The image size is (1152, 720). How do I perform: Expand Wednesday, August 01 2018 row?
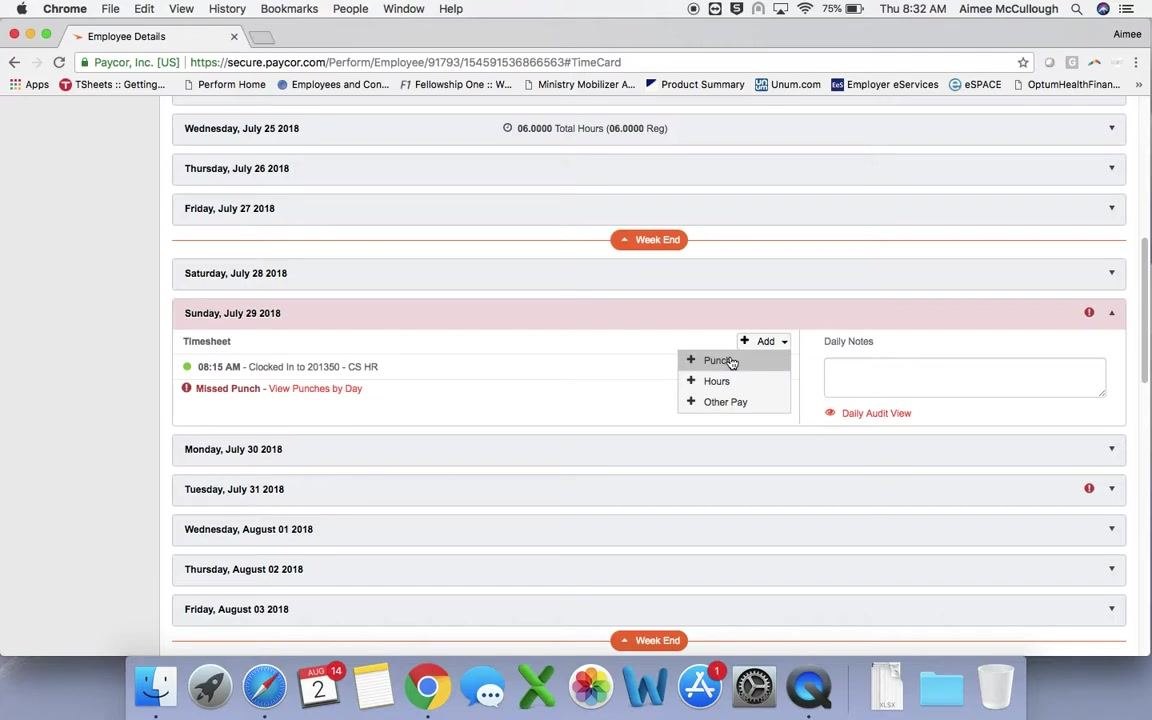[x=649, y=529]
